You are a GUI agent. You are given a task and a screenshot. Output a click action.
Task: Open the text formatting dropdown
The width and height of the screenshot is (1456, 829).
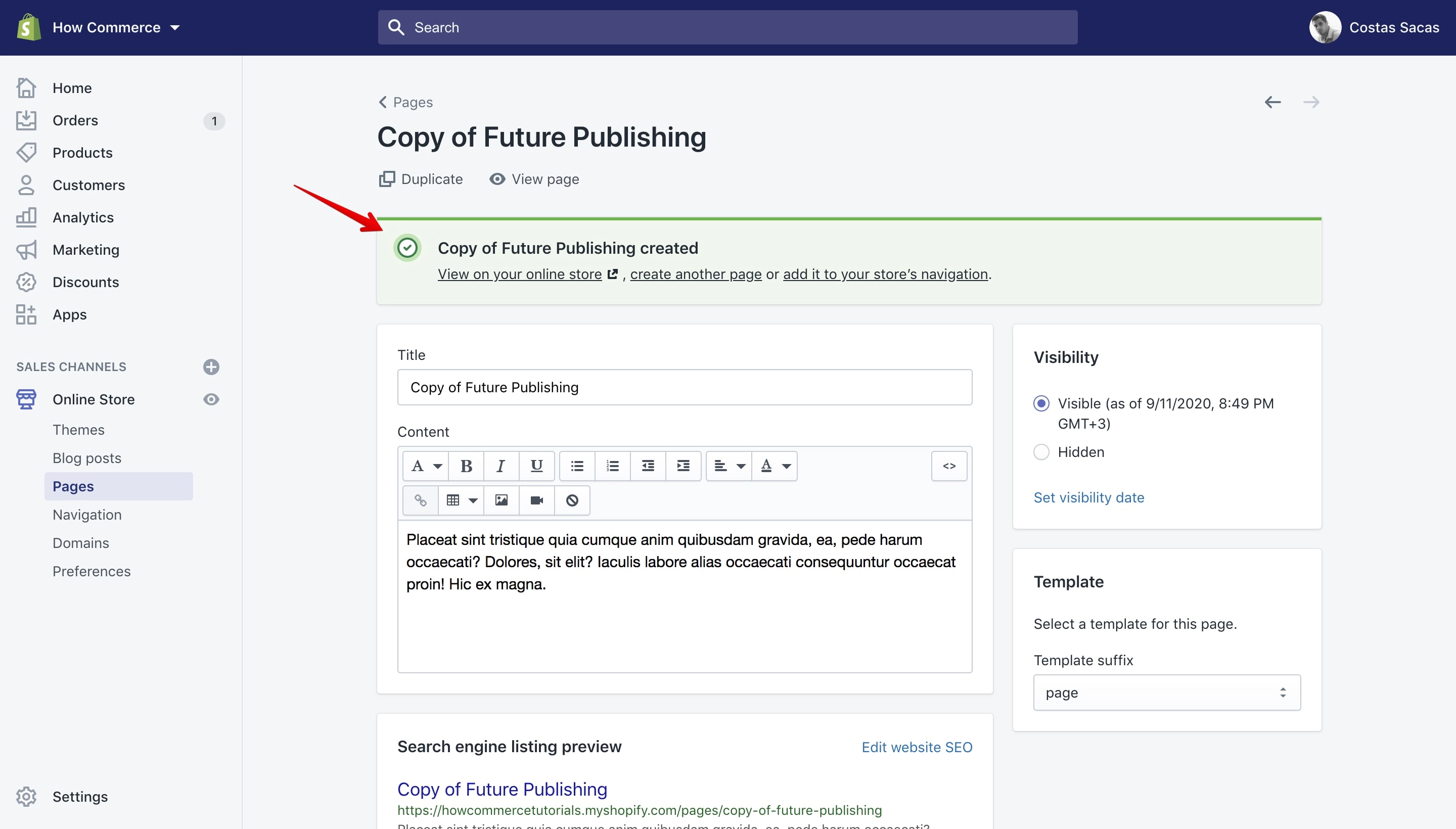click(426, 466)
